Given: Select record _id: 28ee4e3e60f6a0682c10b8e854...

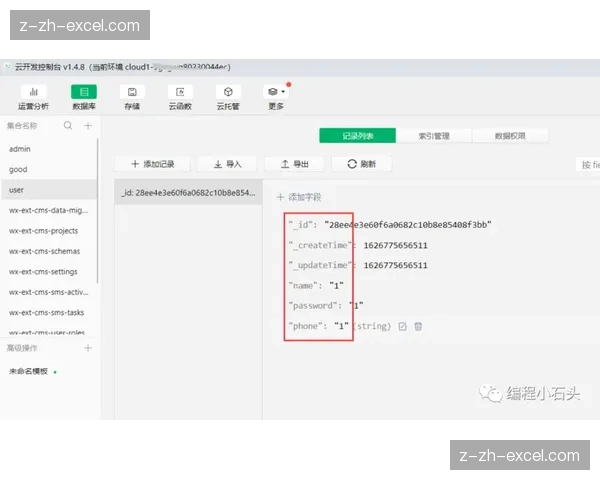Looking at the screenshot, I should pos(188,192).
